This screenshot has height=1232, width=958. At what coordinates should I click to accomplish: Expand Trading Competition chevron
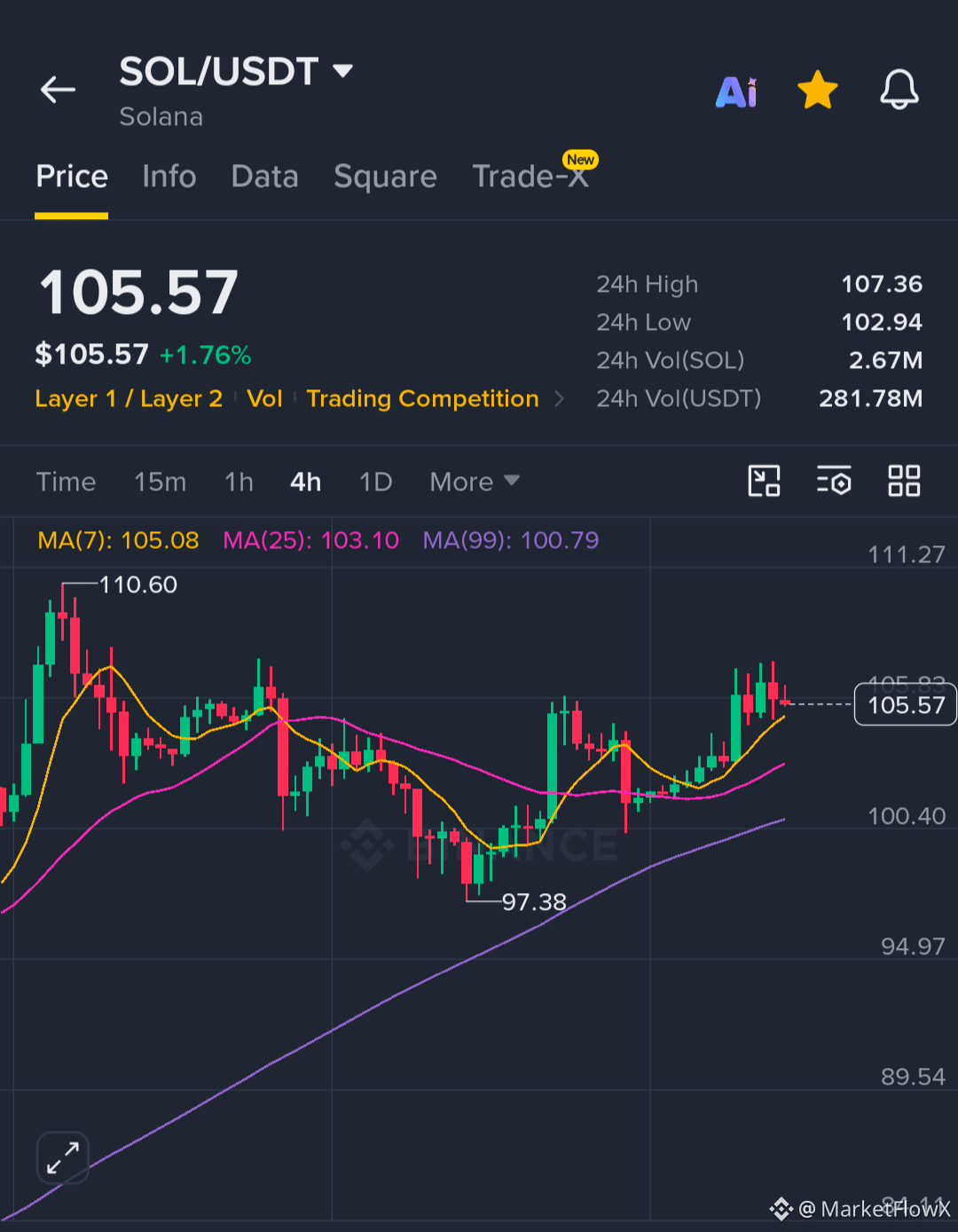click(x=559, y=399)
